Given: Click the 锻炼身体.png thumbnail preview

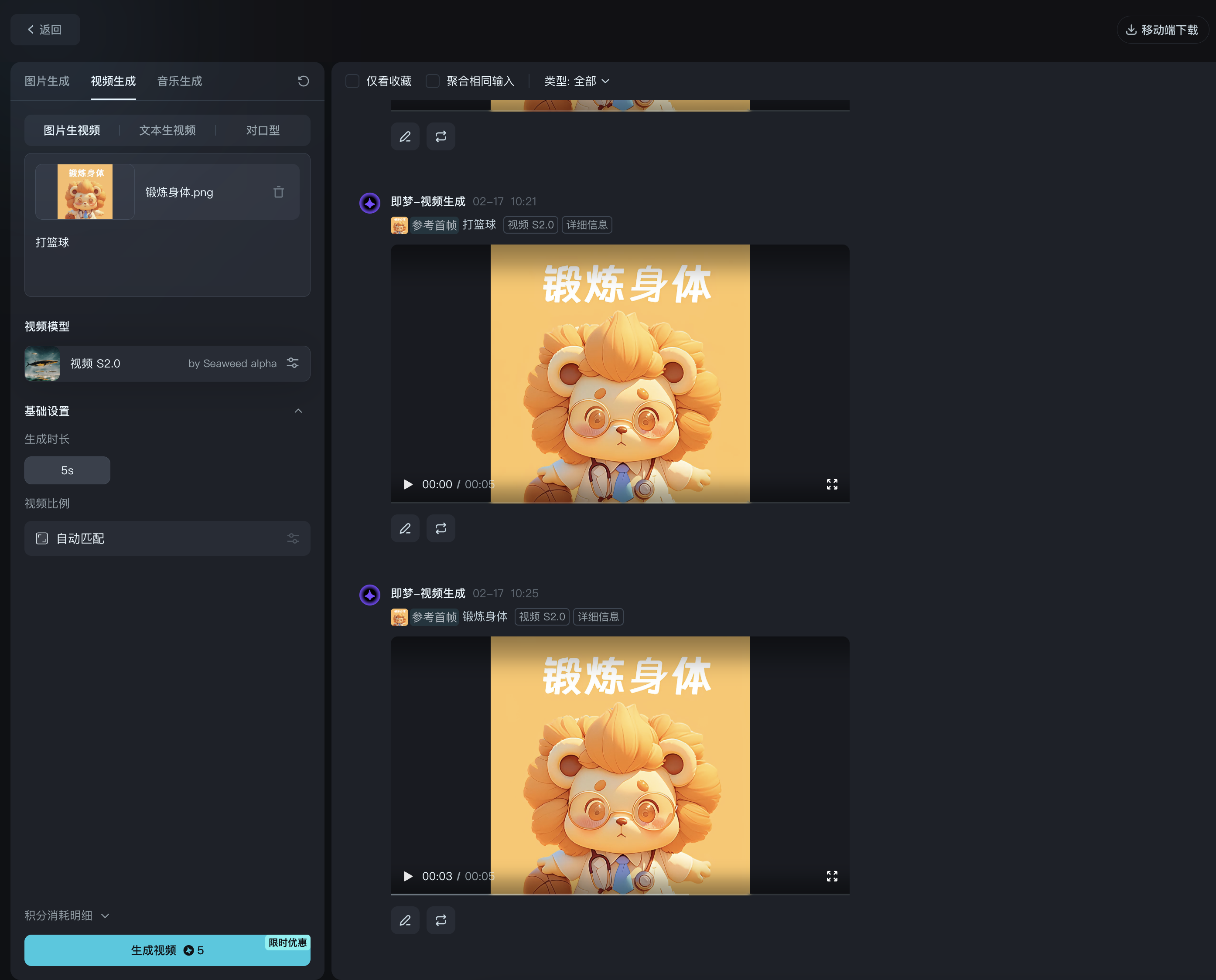Looking at the screenshot, I should pyautogui.click(x=85, y=192).
